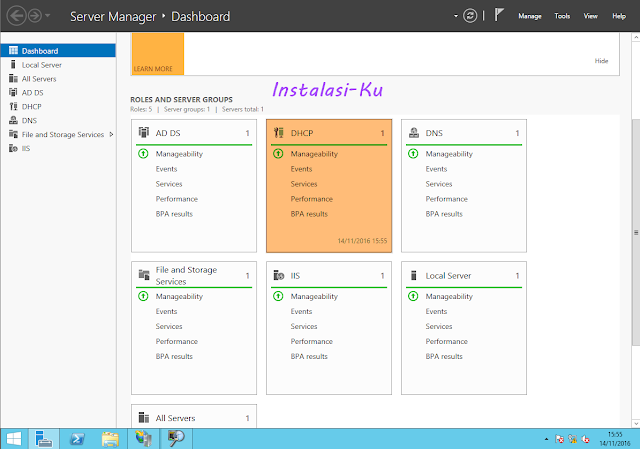Click the AD DS tile header icon
The height and width of the screenshot is (449, 640).
click(x=144, y=132)
